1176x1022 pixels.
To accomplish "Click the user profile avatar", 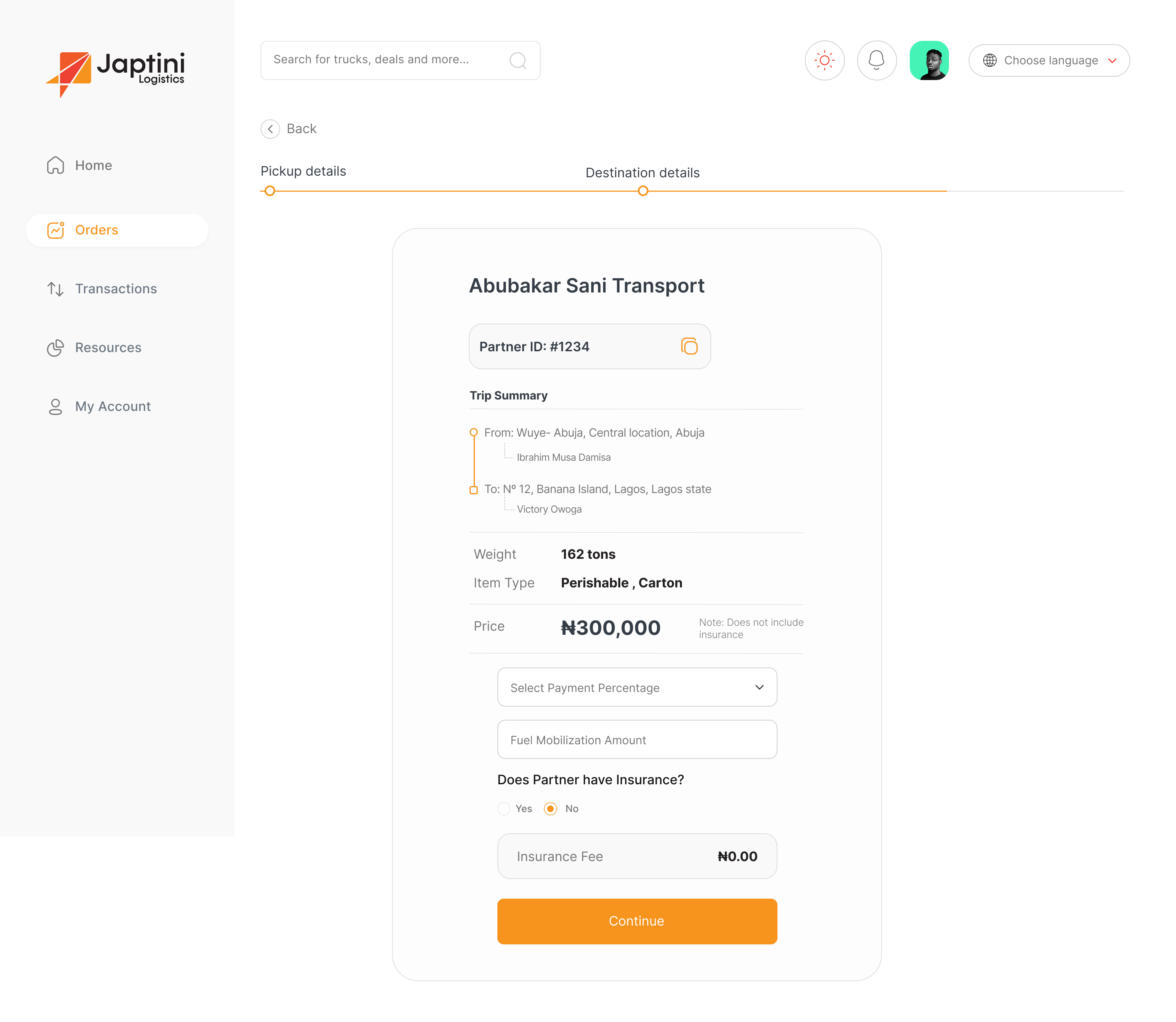I will point(929,60).
